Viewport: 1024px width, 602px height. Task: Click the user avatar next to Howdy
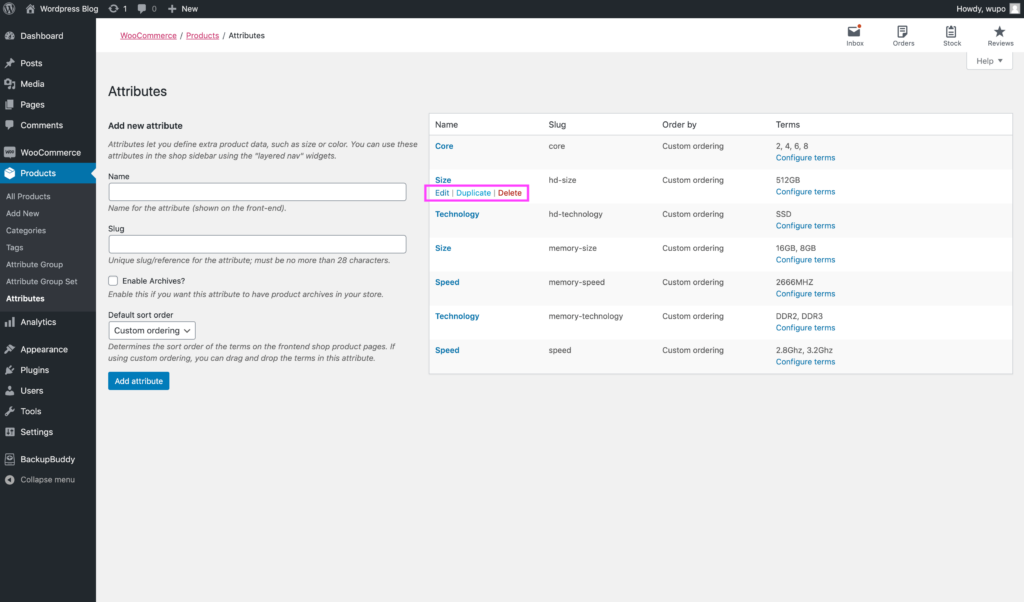click(1014, 8)
